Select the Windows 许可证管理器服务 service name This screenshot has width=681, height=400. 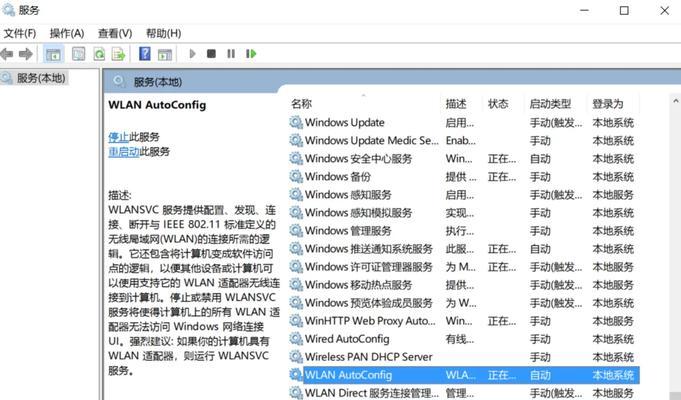(369, 267)
